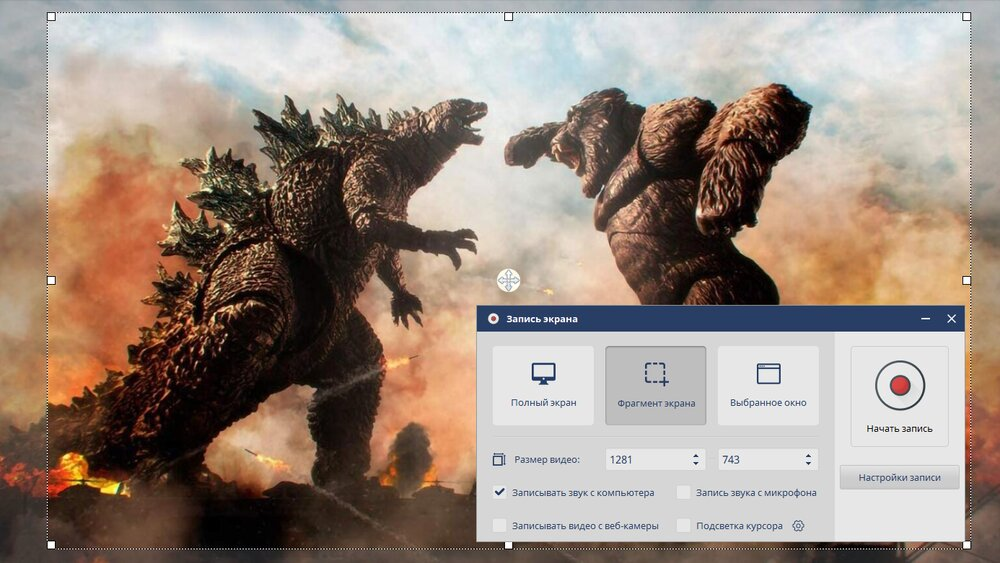Screen dimensions: 1000x563
Task: Toggle the Подсветка курсора checkbox
Action: pos(683,525)
